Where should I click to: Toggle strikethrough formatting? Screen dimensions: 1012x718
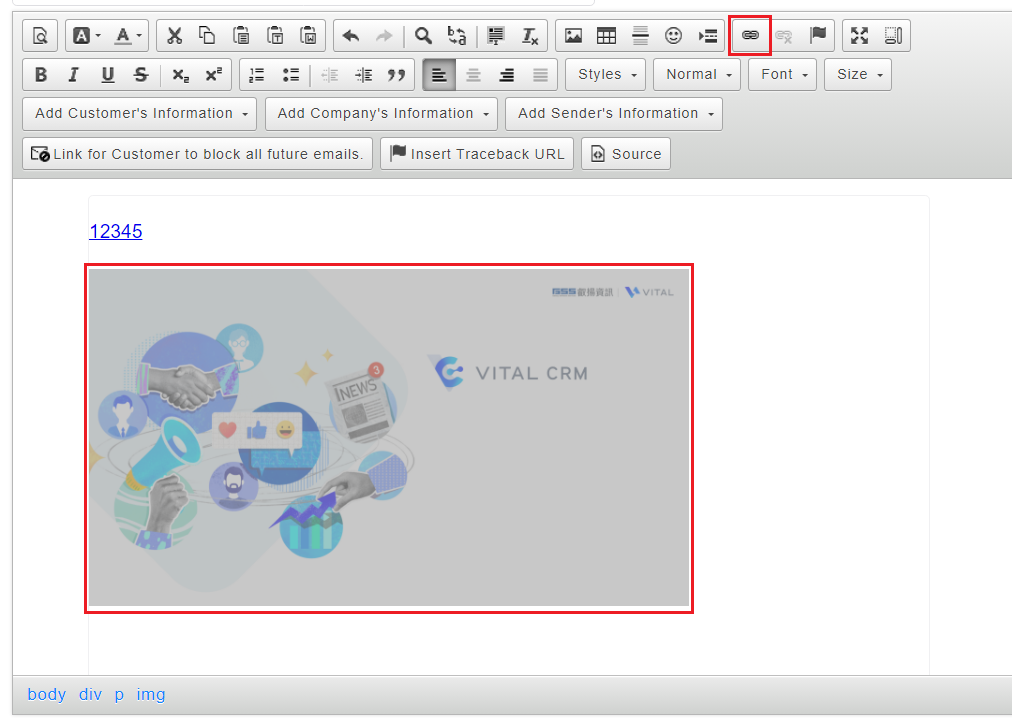(x=141, y=75)
